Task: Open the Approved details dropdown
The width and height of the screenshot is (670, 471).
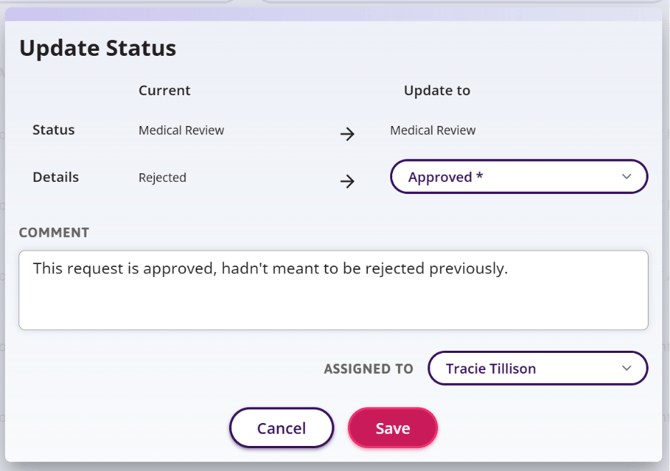Action: click(x=518, y=177)
